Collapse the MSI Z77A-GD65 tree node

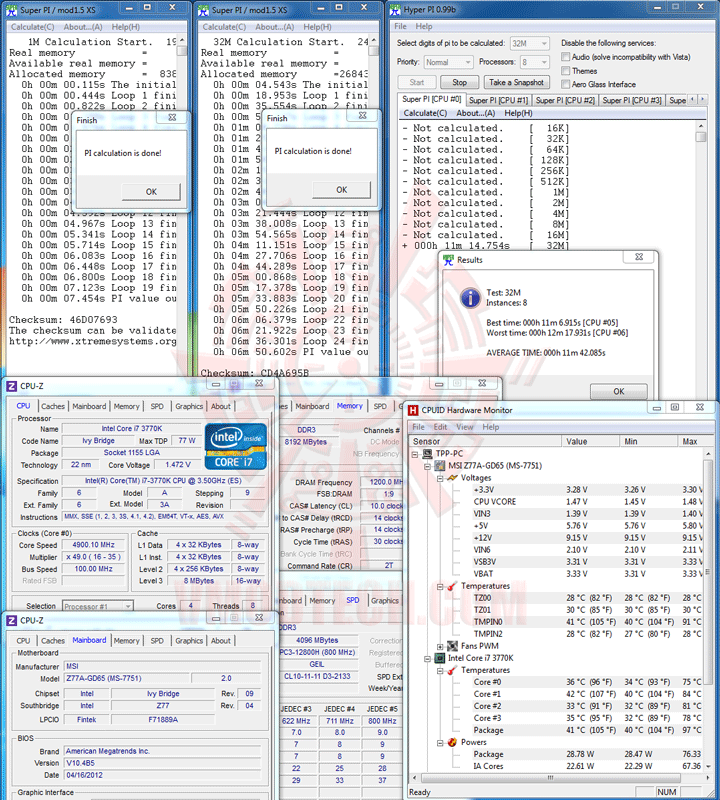[x=428, y=466]
